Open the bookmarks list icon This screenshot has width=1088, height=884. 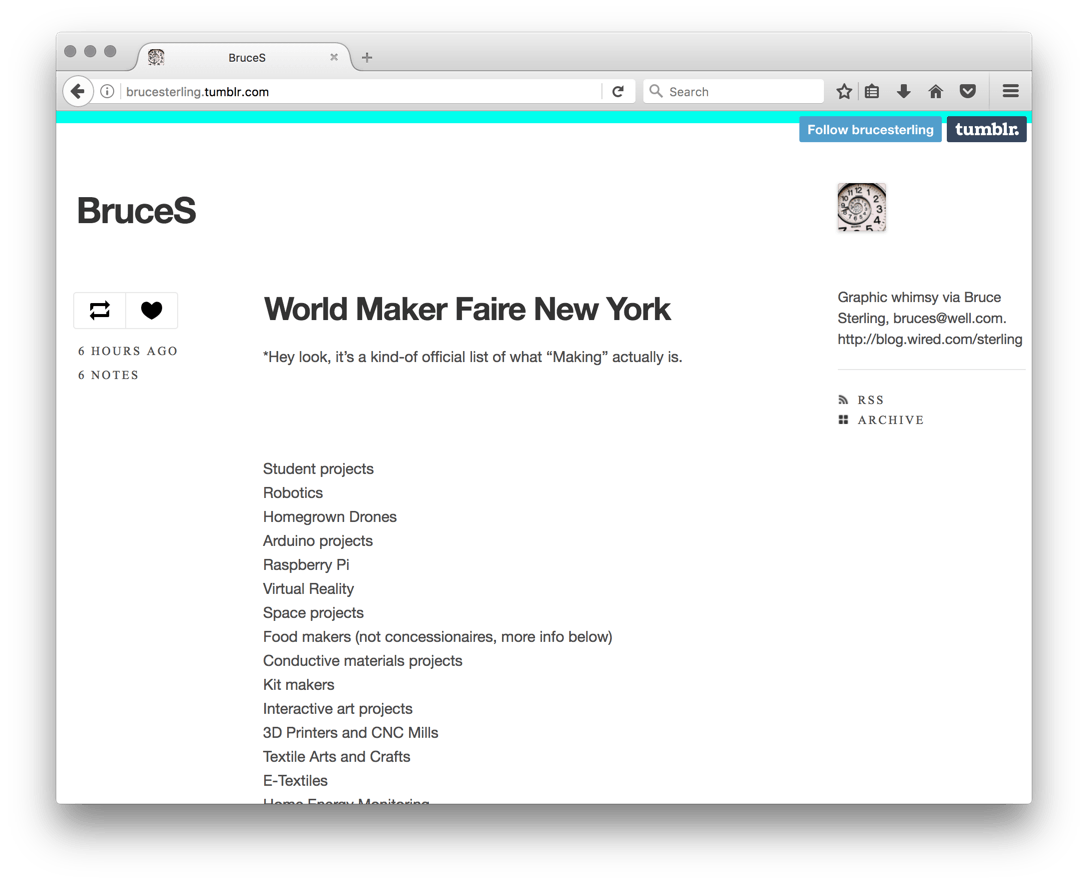pos(872,91)
